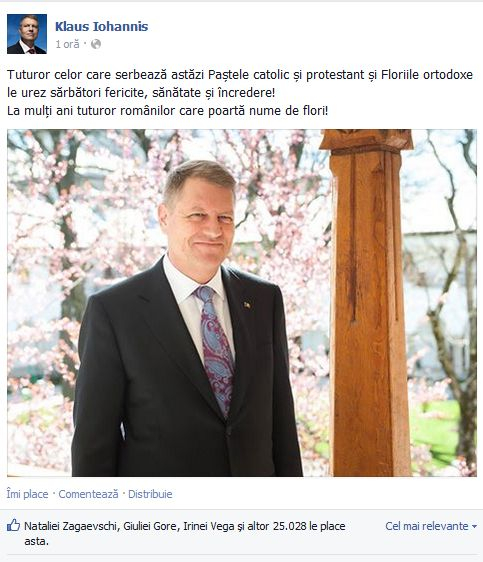Click the '1 oră' post timestamp

coord(67,44)
